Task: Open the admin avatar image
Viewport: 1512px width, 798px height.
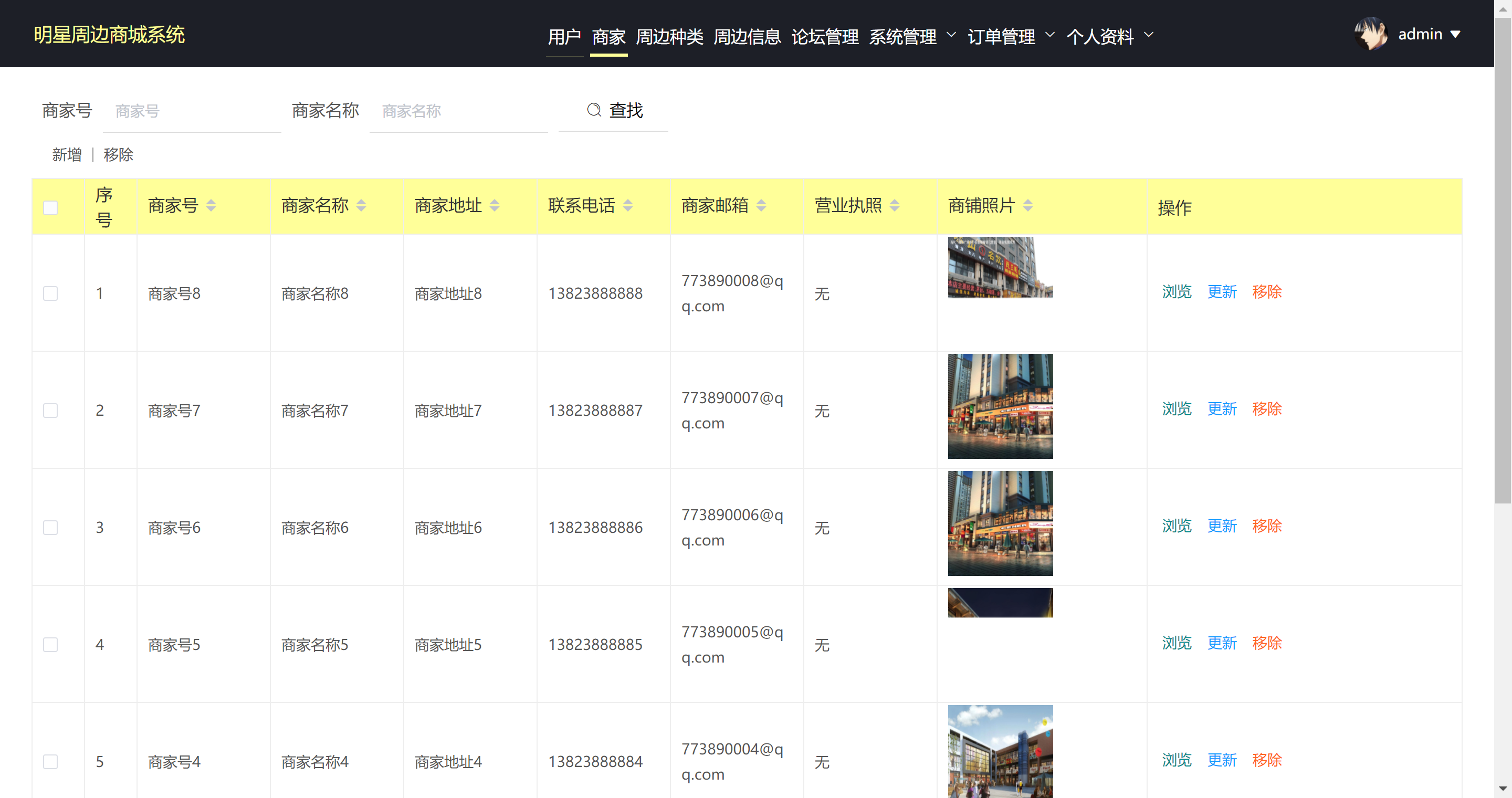Action: pyautogui.click(x=1371, y=34)
